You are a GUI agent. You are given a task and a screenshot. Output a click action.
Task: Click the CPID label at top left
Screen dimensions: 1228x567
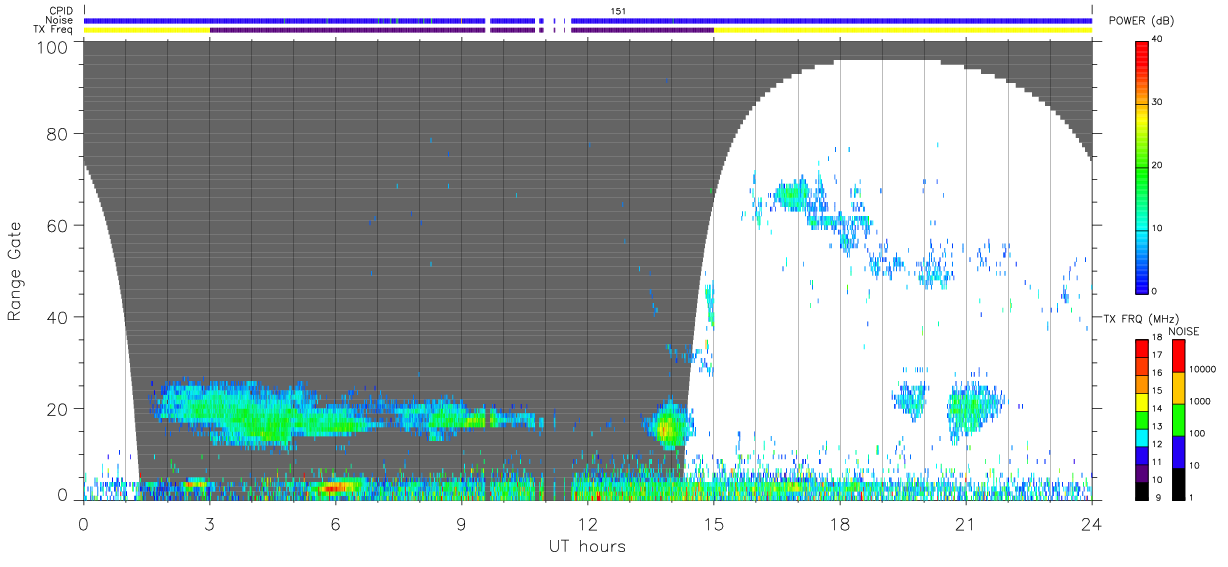63,11
